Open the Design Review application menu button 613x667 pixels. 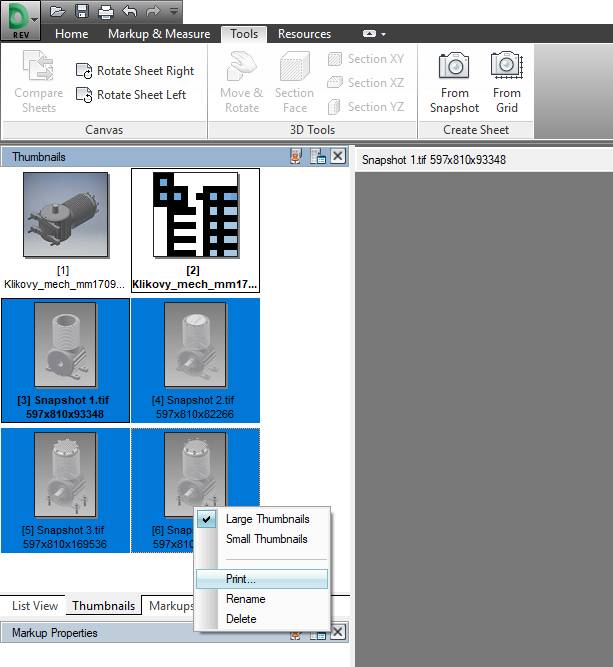click(x=20, y=20)
